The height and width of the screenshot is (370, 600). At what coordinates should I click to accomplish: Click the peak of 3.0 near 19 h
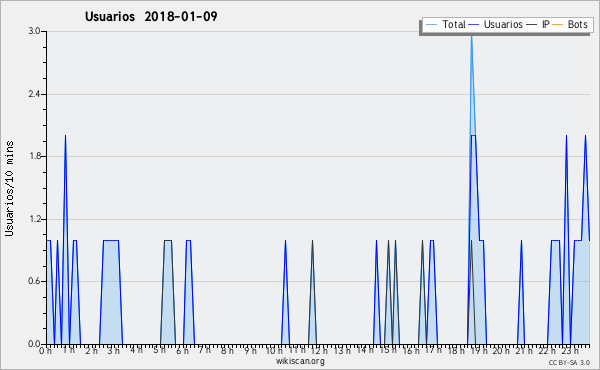(x=471, y=36)
